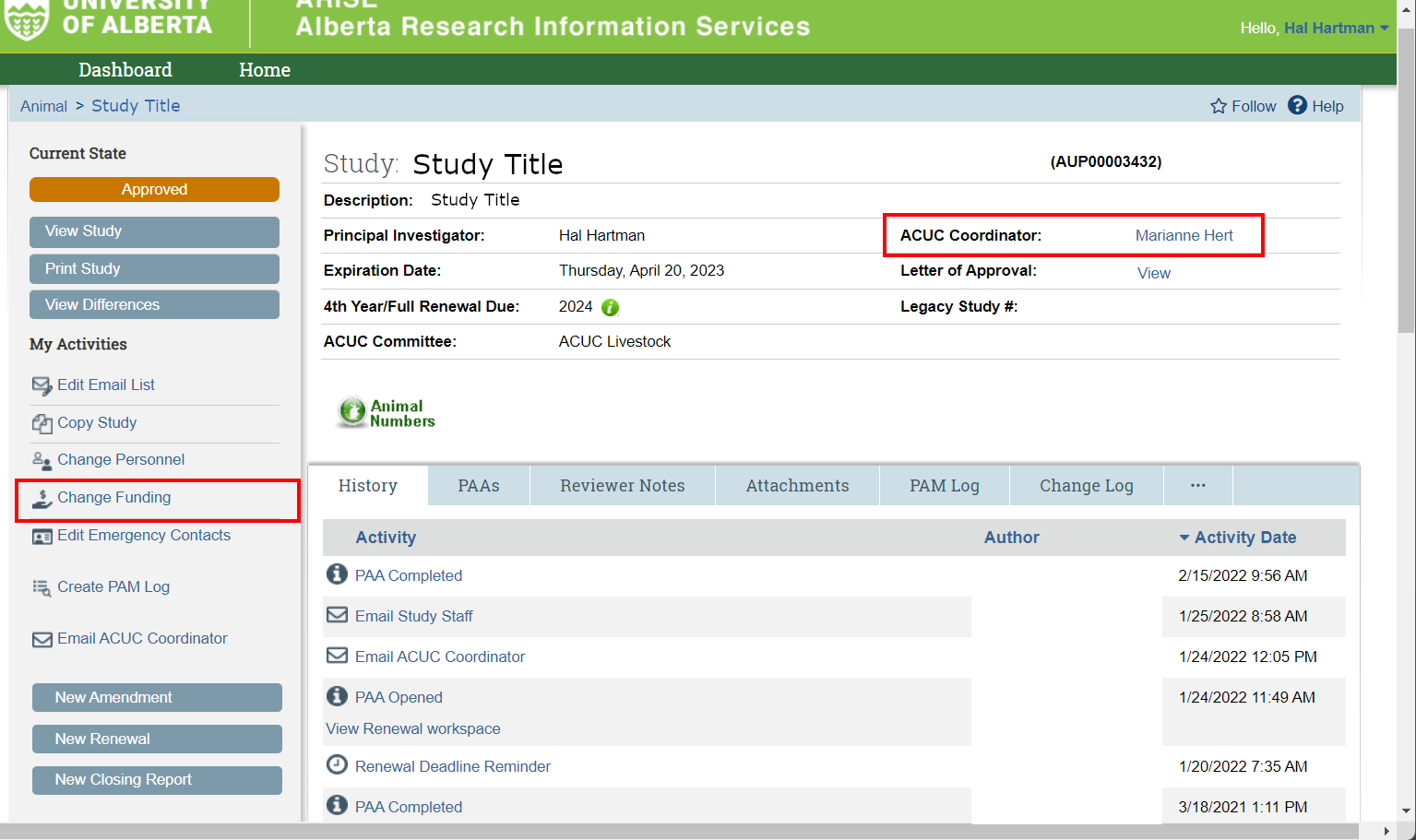Screen dimensions: 1416x840
Task: Click the Copy Study icon
Action: point(42,423)
